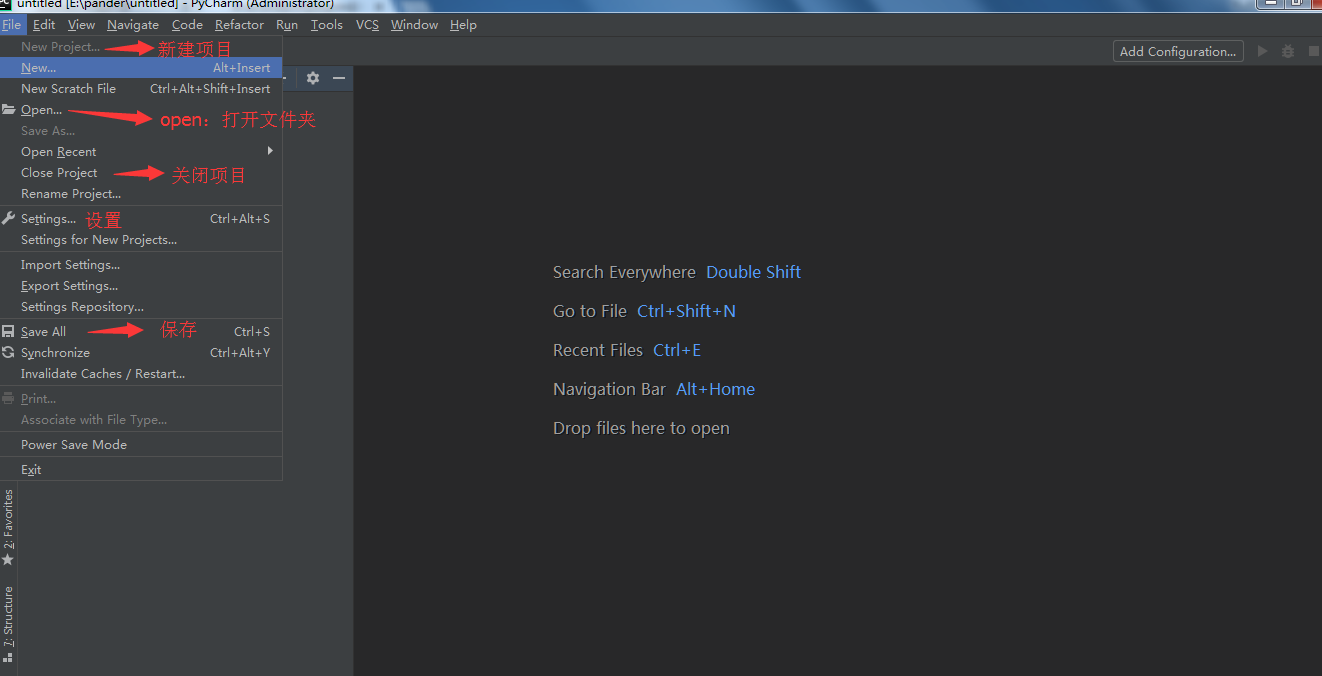1322x676 pixels.
Task: Choose Rename Project... menu entry
Action: 141,194
